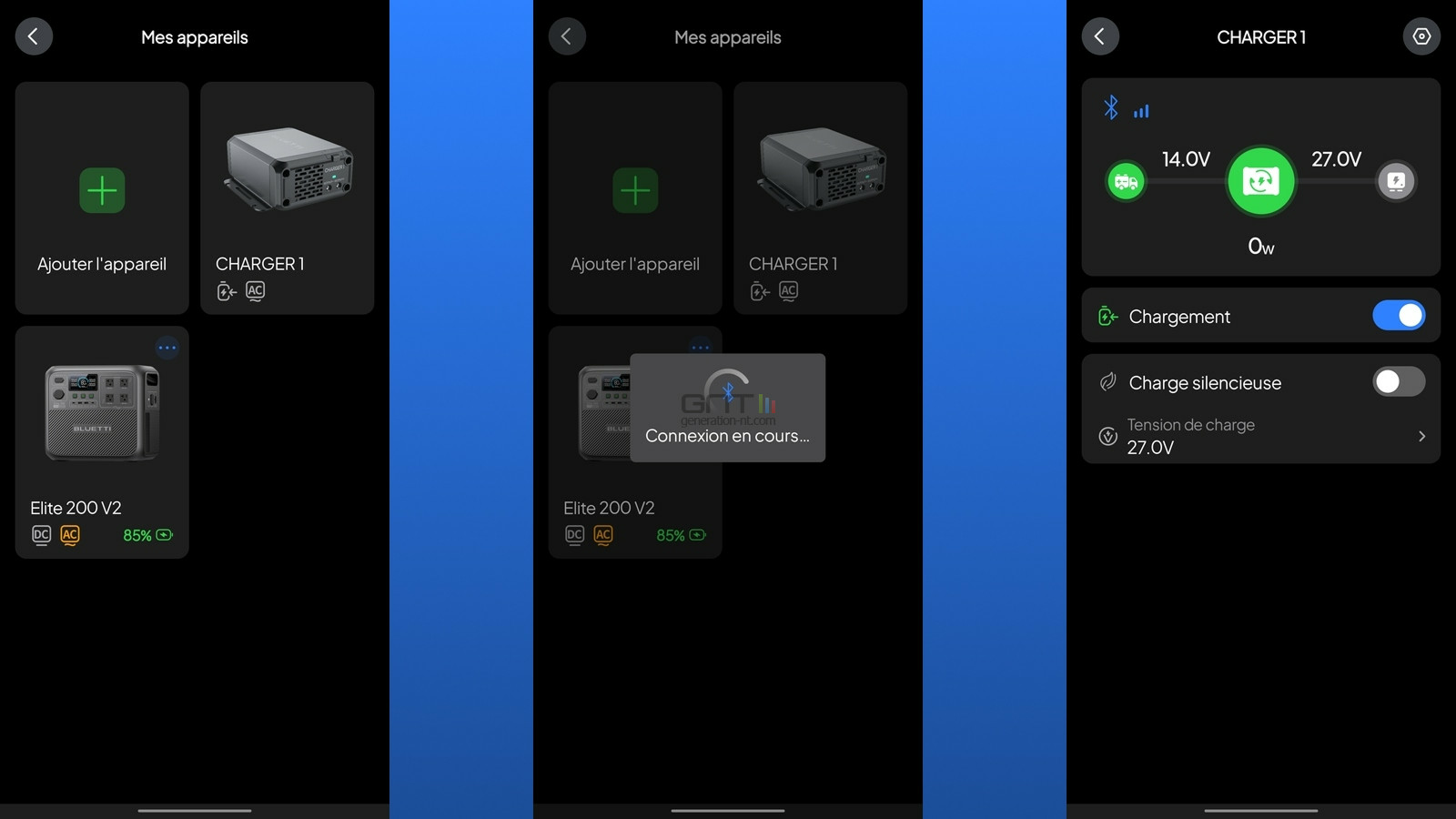Select the grey battery icon near 27.0V
1456x819 pixels.
pos(1396,181)
